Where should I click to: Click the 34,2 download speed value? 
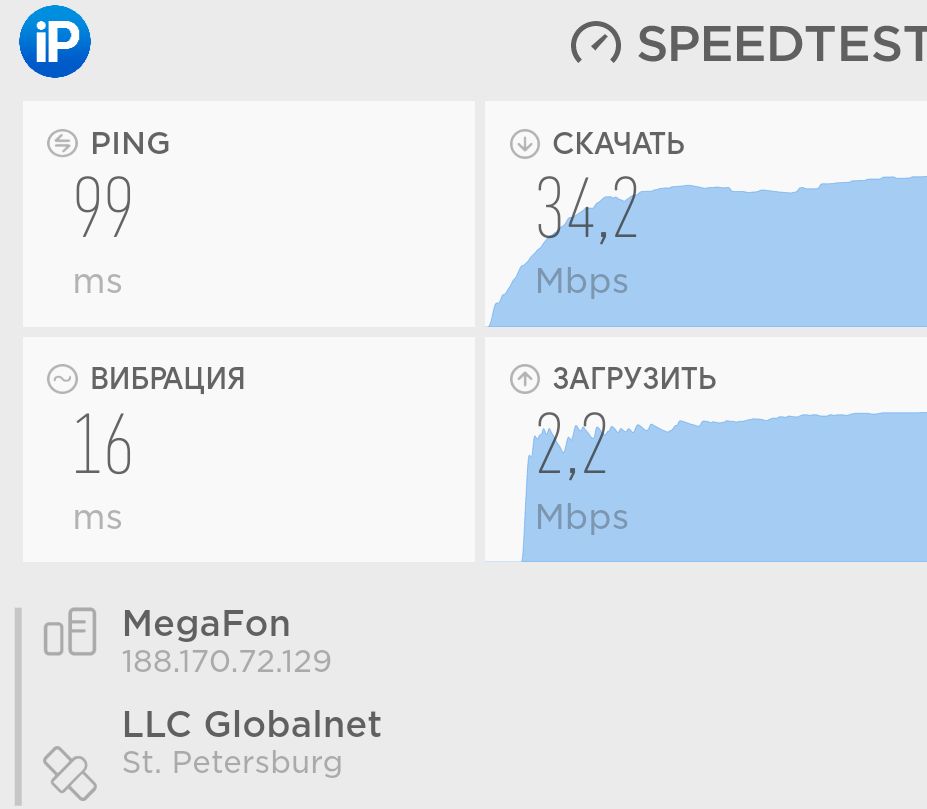pyautogui.click(x=587, y=208)
